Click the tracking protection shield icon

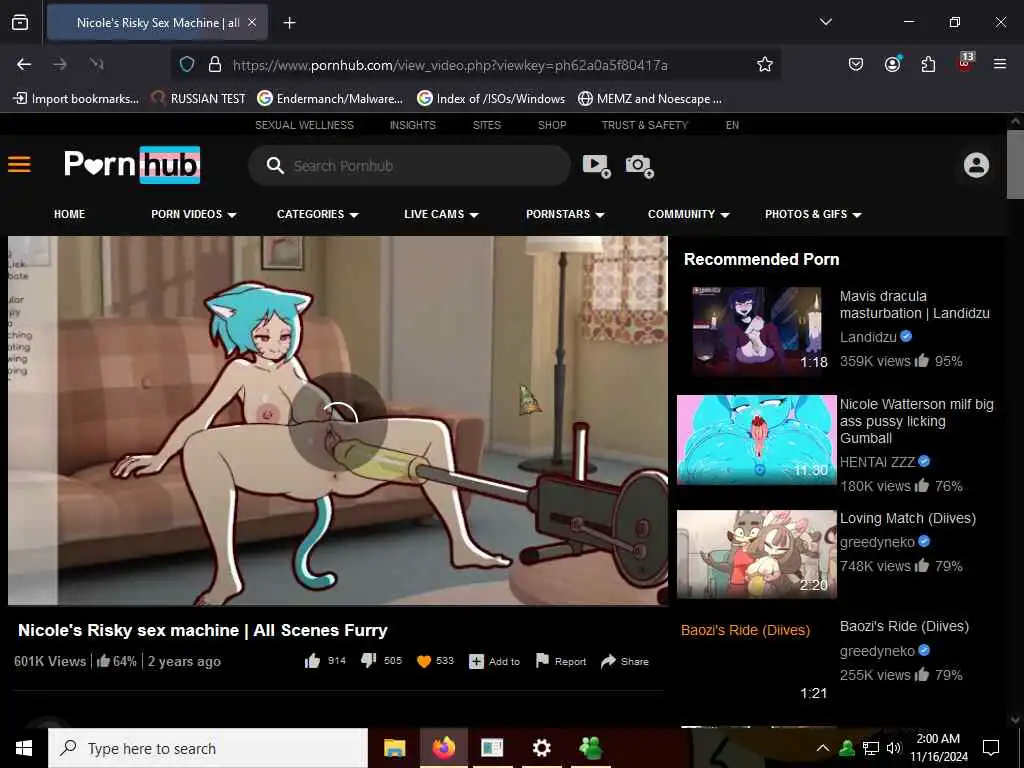point(187,65)
